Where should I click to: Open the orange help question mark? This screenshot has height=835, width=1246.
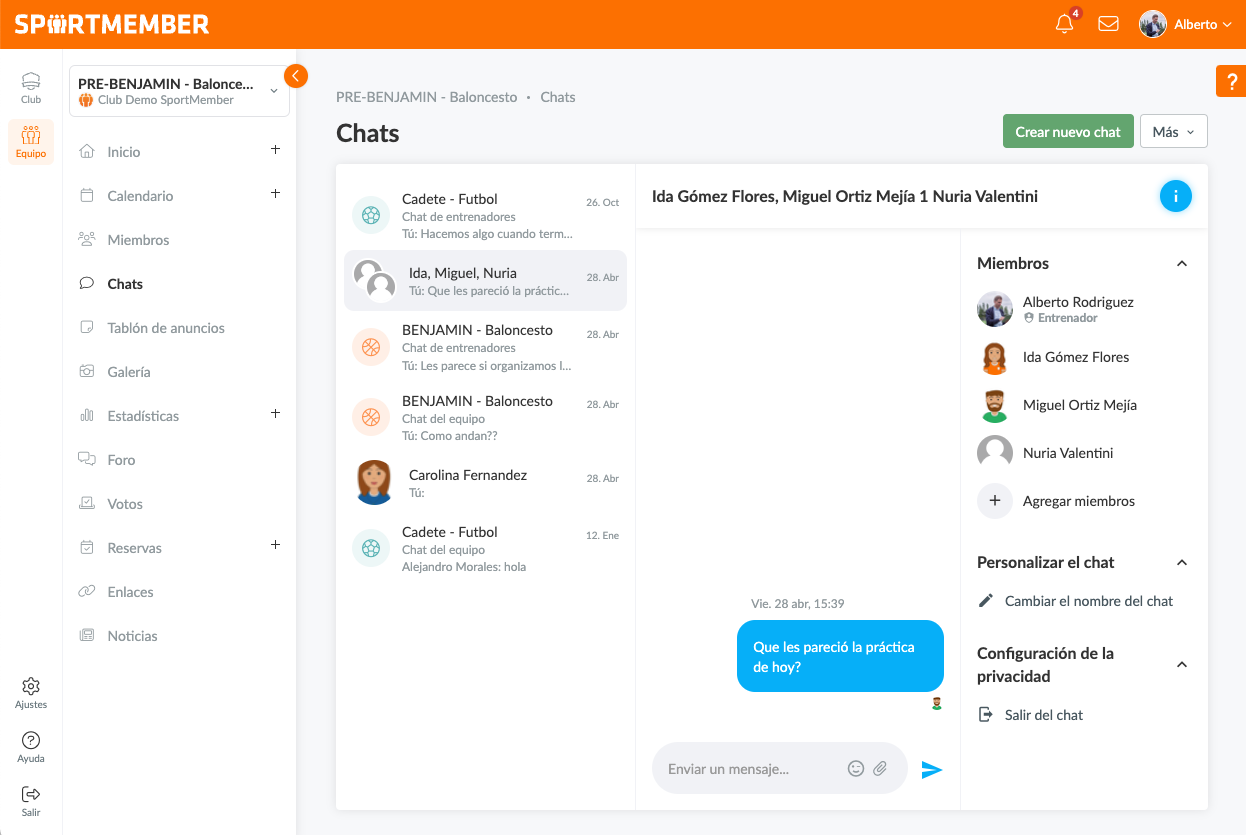[1230, 82]
